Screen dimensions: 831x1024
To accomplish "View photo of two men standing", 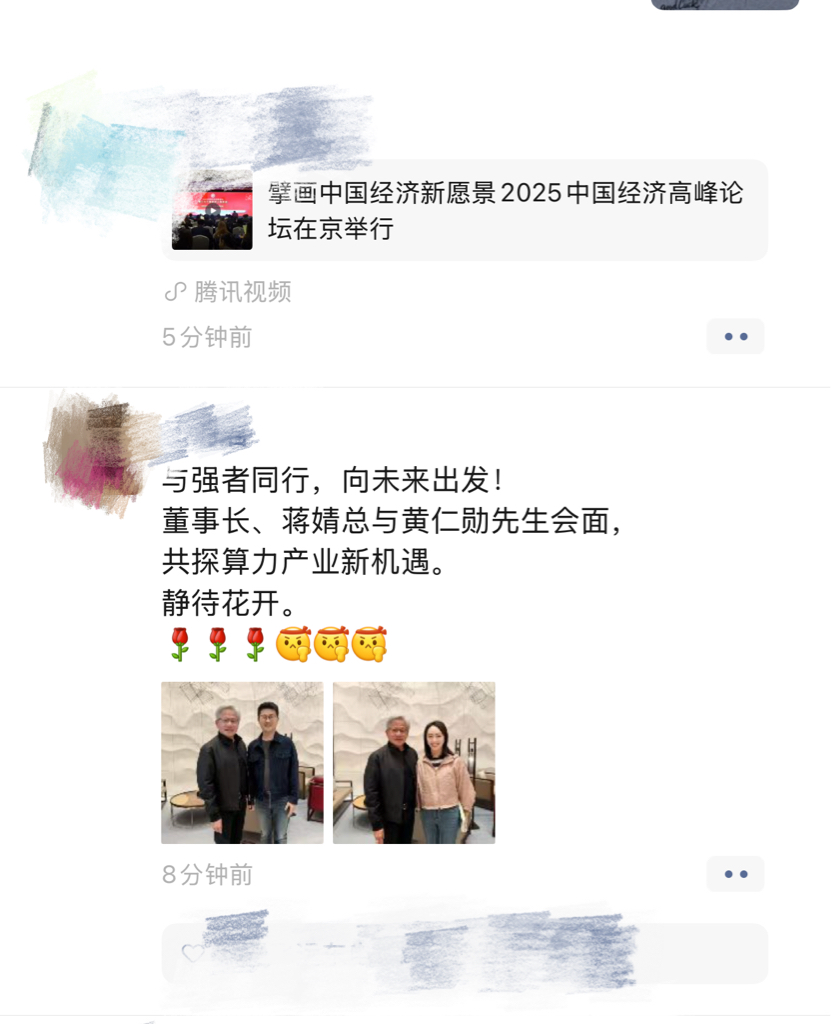I will point(242,763).
